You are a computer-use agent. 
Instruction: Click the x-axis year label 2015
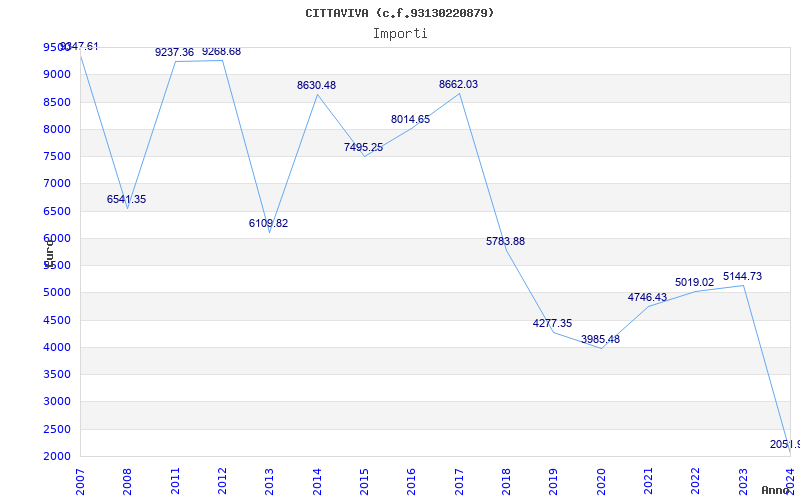(364, 482)
